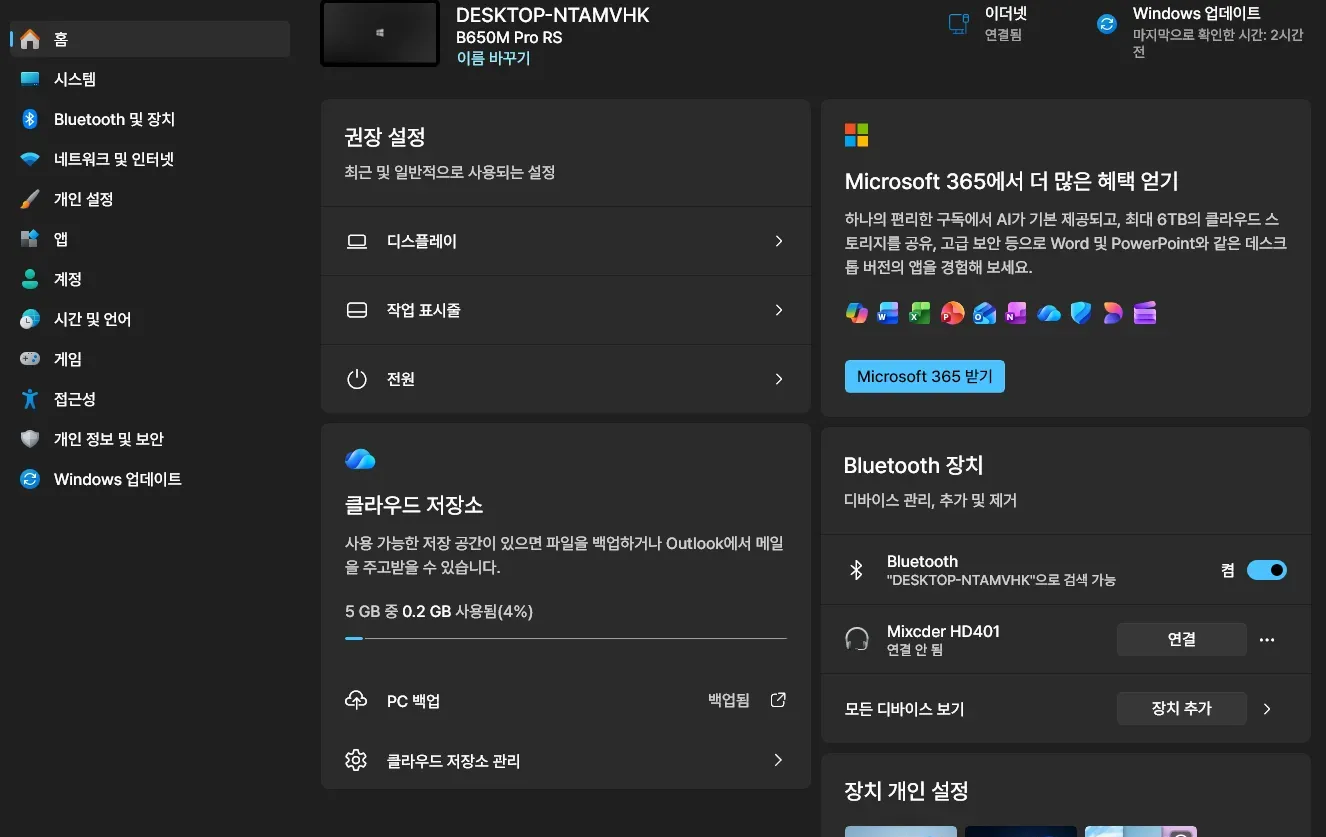Expand the 디스플레이 settings chevron

(779, 241)
